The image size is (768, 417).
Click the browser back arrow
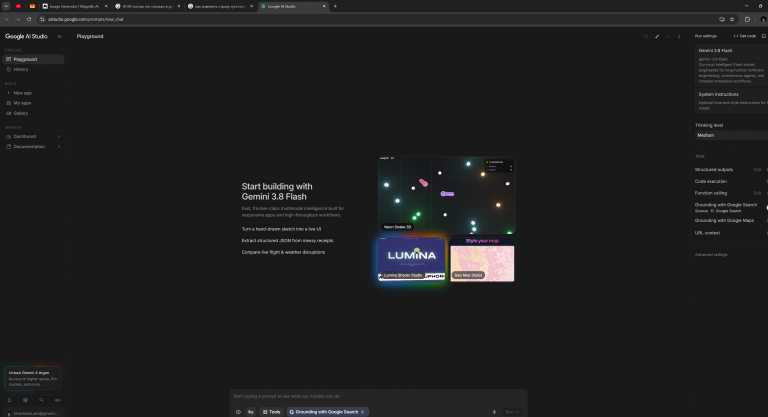point(7,19)
